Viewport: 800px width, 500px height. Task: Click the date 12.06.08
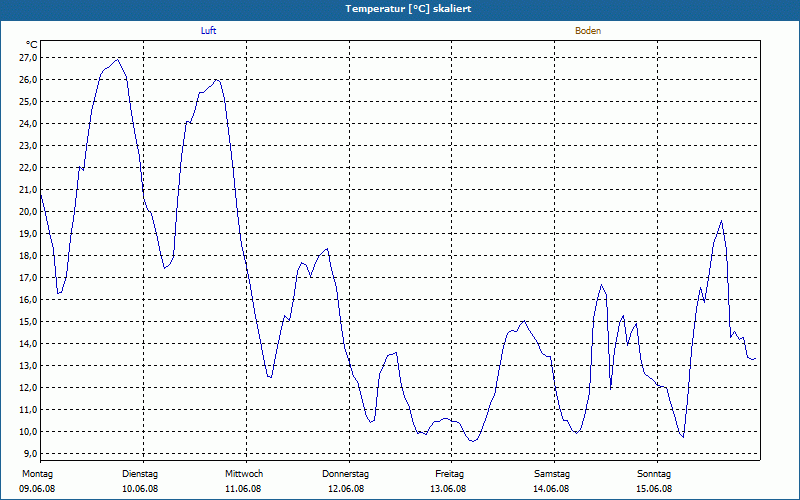pyautogui.click(x=346, y=489)
